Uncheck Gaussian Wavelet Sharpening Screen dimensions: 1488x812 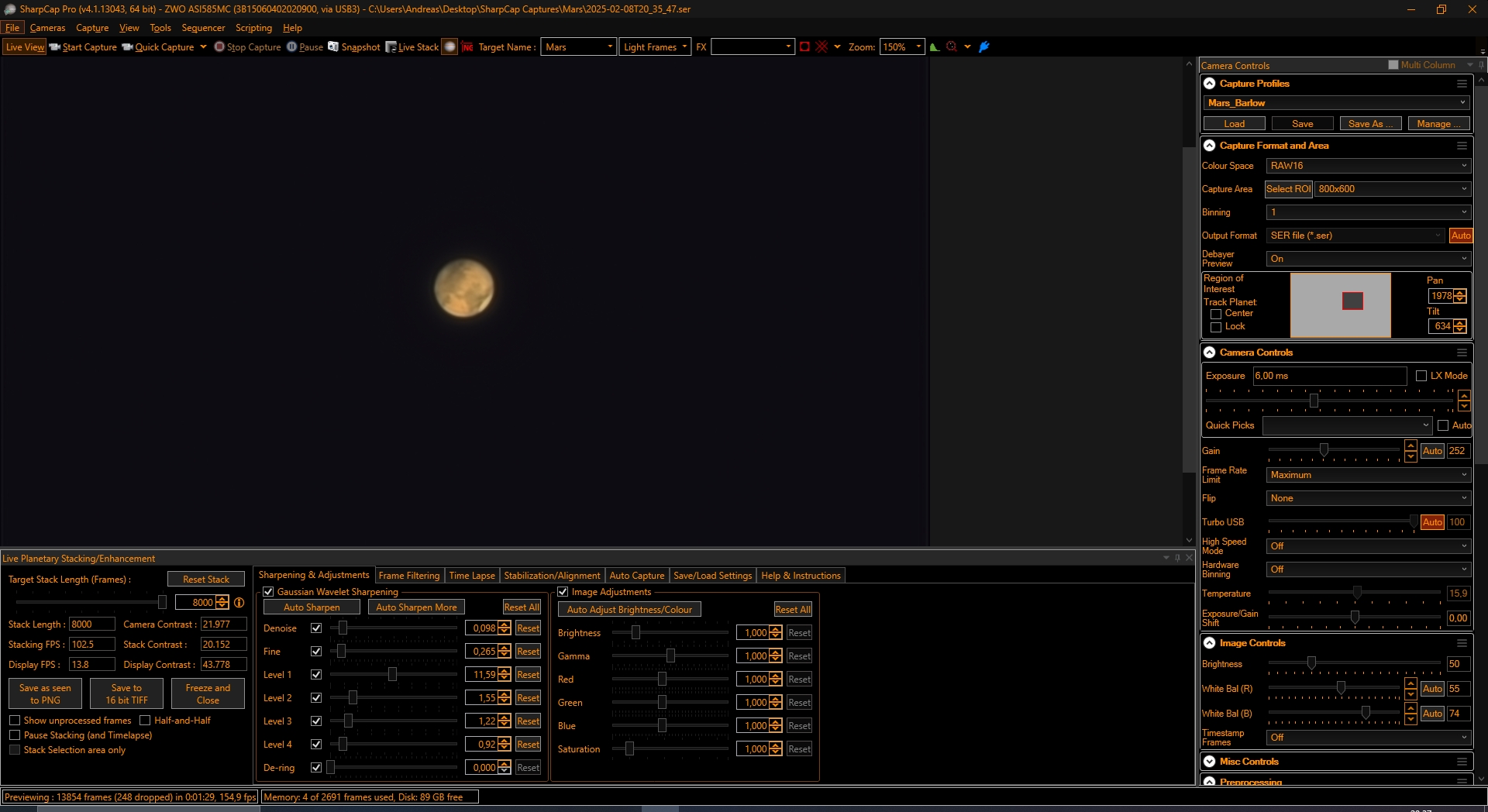click(x=268, y=592)
